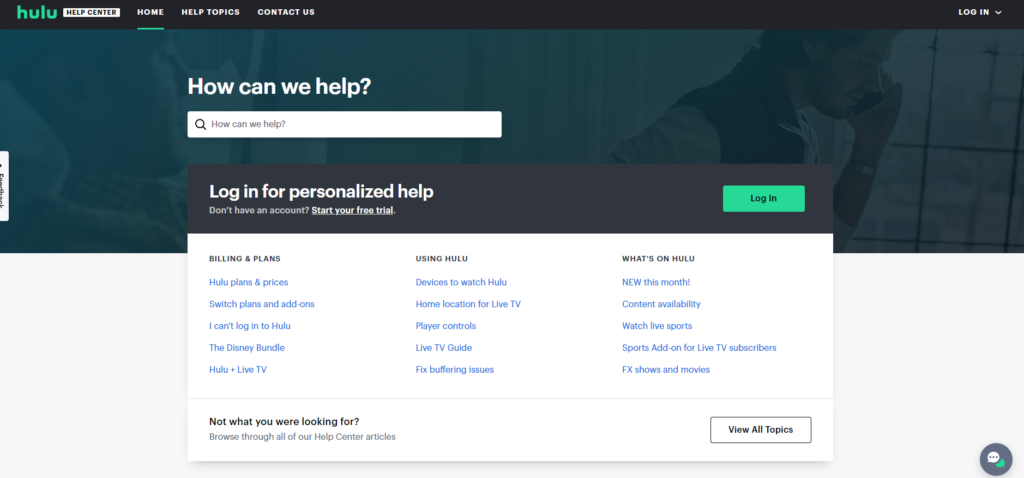Open the Watch live sports article
1024x478 pixels.
tap(656, 326)
